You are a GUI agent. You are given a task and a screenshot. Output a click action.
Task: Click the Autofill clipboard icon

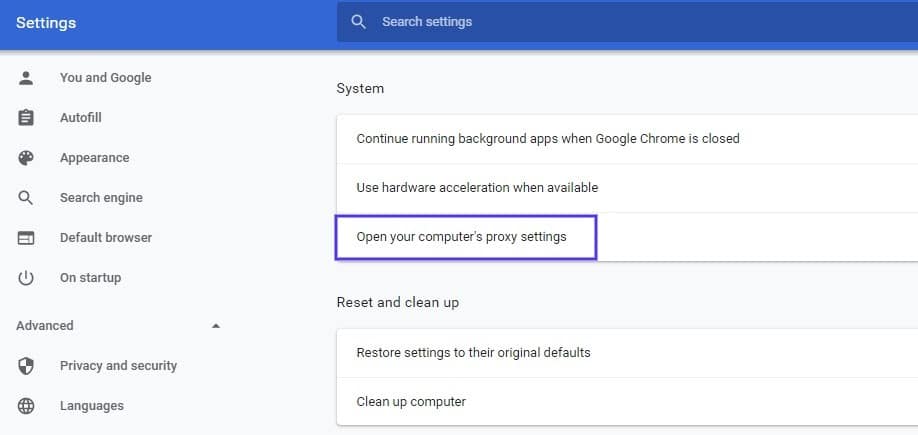click(x=26, y=118)
